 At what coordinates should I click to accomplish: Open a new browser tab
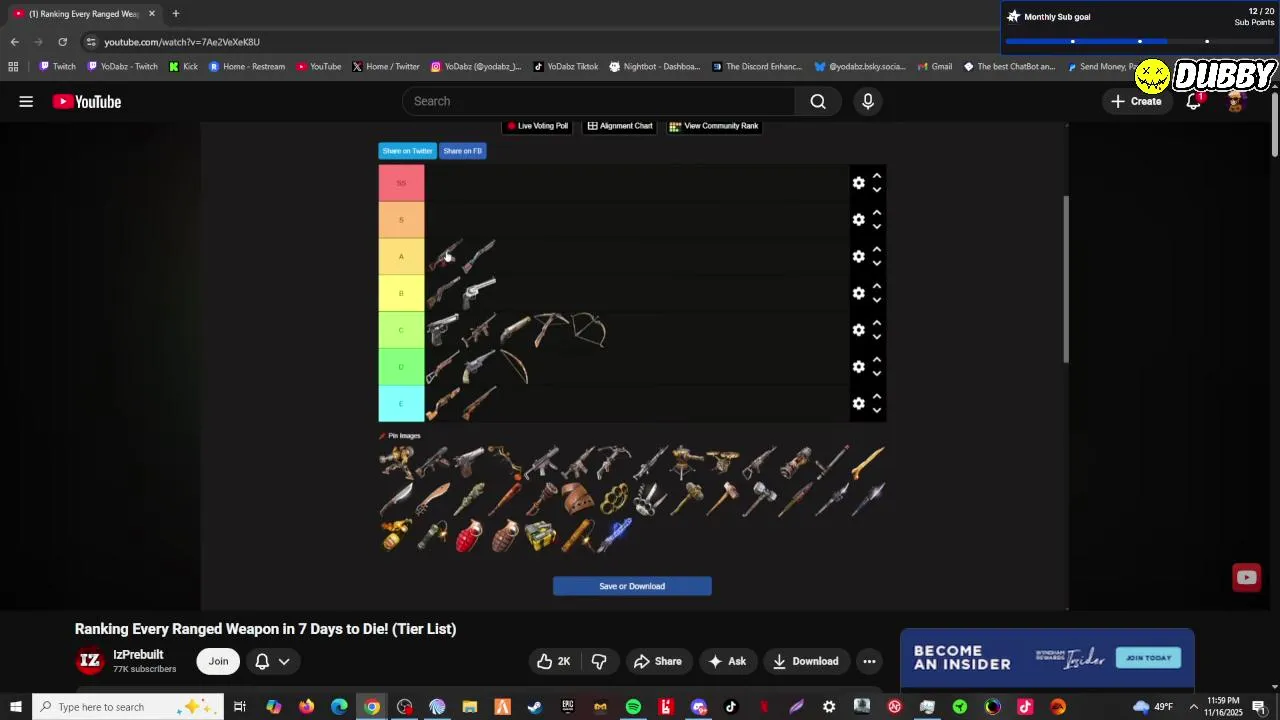pyautogui.click(x=176, y=14)
